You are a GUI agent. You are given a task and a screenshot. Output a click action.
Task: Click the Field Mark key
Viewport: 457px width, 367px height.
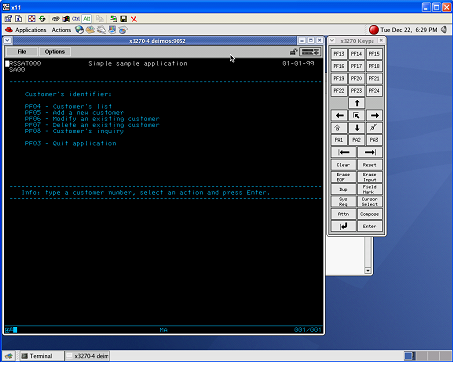coord(370,189)
